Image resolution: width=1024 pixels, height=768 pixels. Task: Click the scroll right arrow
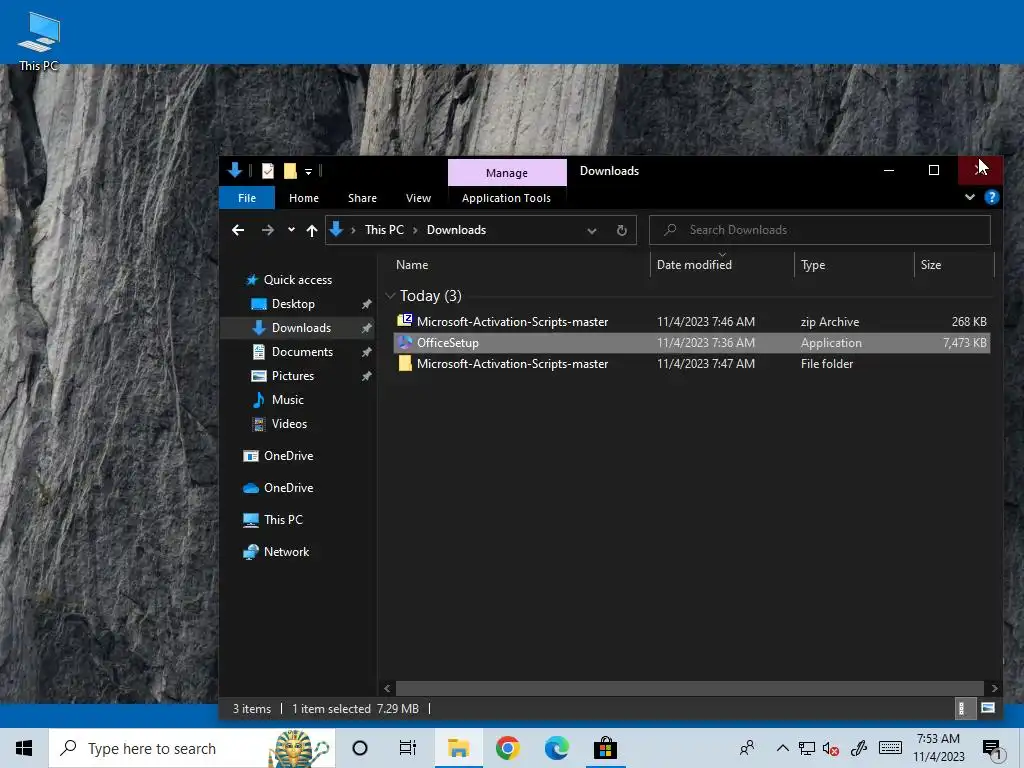pos(994,688)
